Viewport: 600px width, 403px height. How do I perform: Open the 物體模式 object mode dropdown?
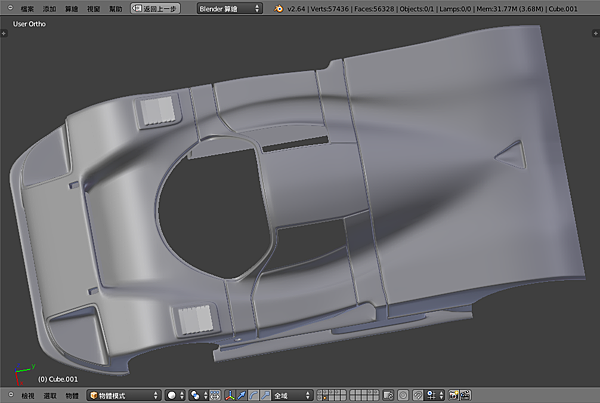pos(124,395)
